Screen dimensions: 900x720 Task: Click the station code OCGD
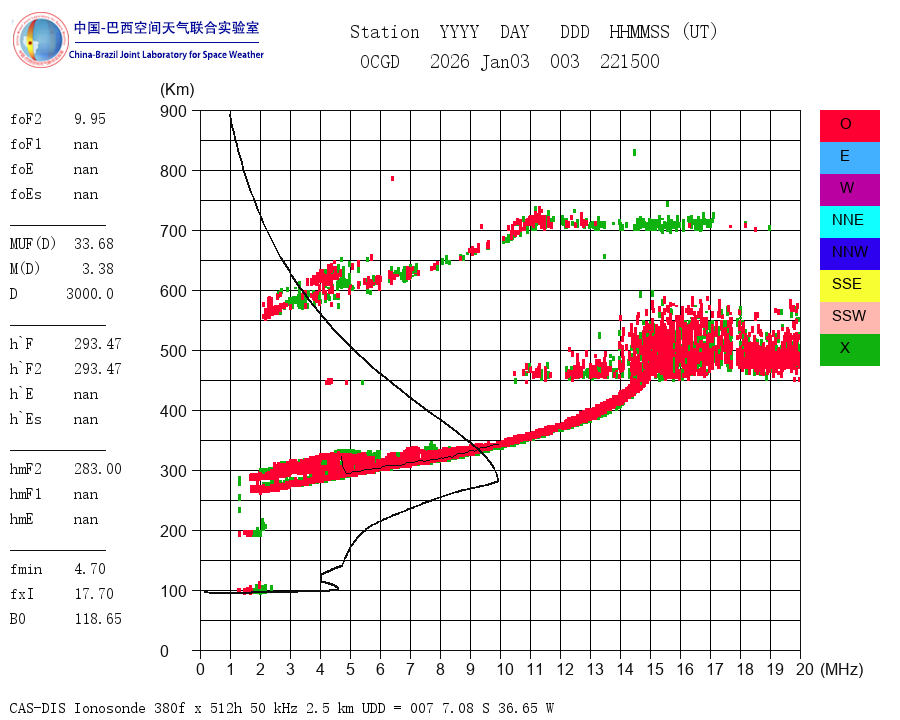[x=380, y=61]
